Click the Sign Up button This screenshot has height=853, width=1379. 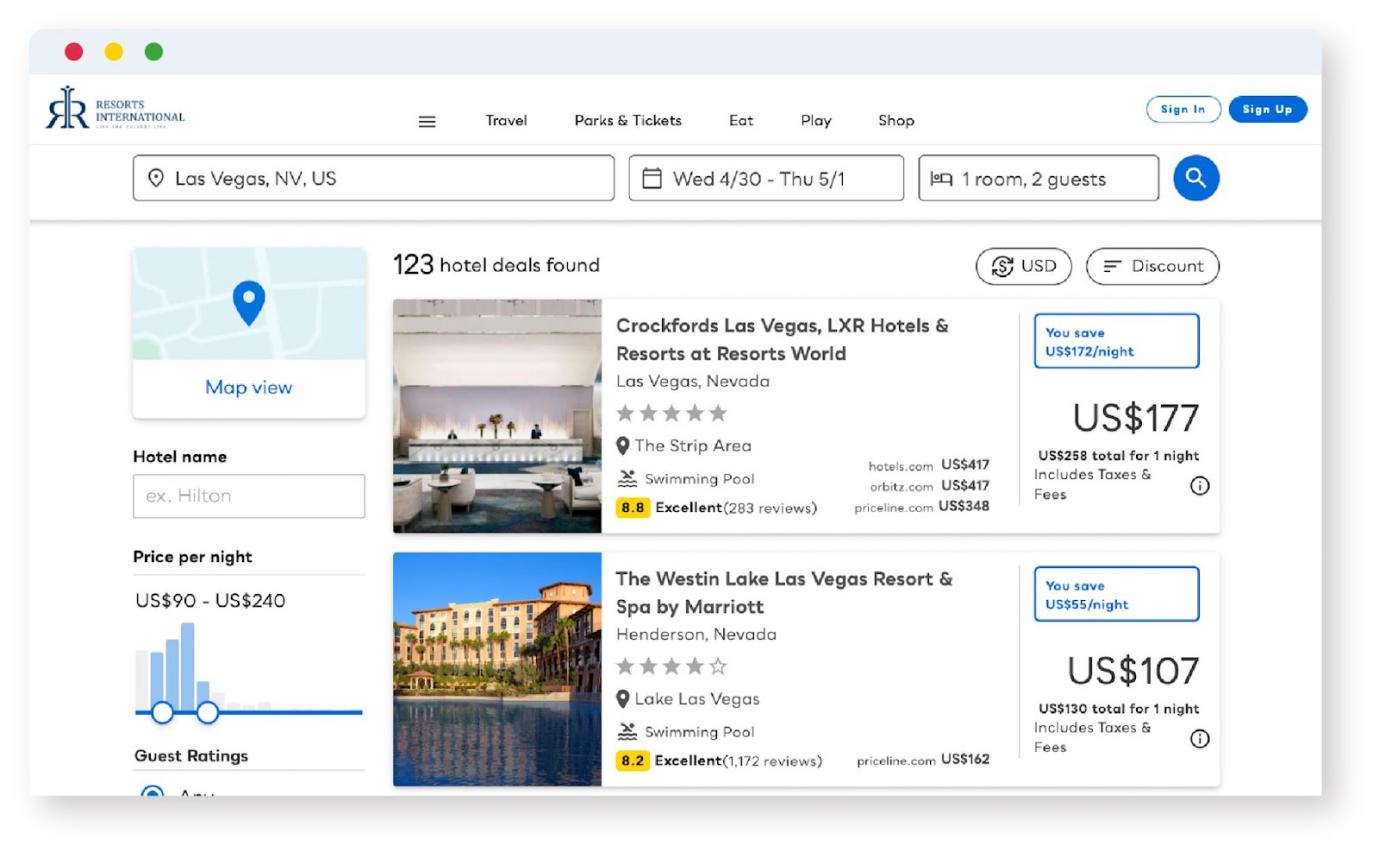1268,110
